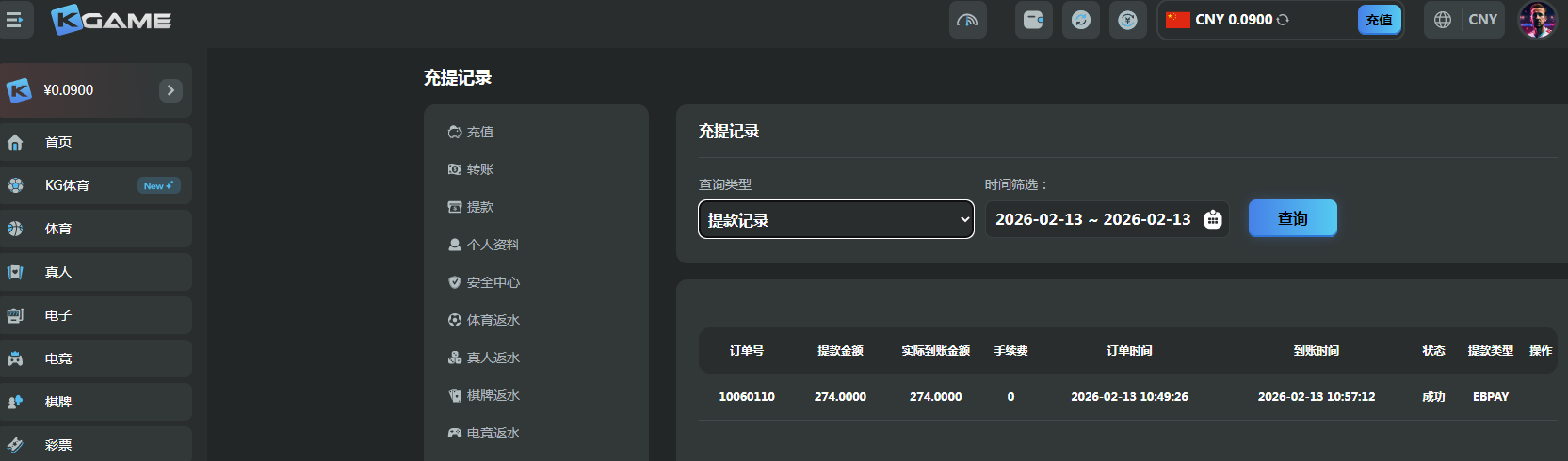Refresh the CNY 0.0900 balance
The width and height of the screenshot is (1568, 461).
(x=1283, y=20)
